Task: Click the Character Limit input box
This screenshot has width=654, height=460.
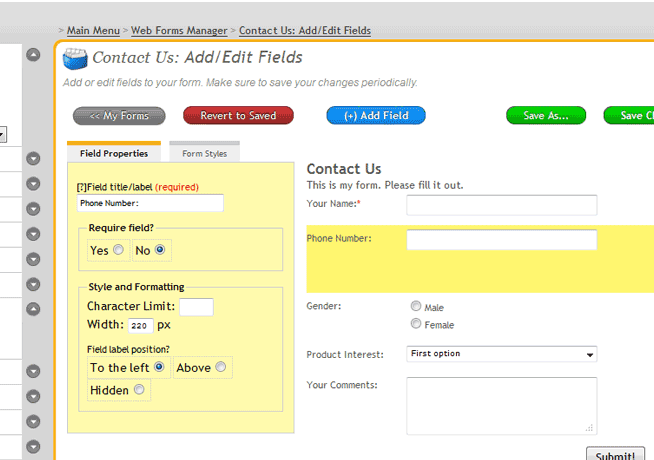Action: 196,307
